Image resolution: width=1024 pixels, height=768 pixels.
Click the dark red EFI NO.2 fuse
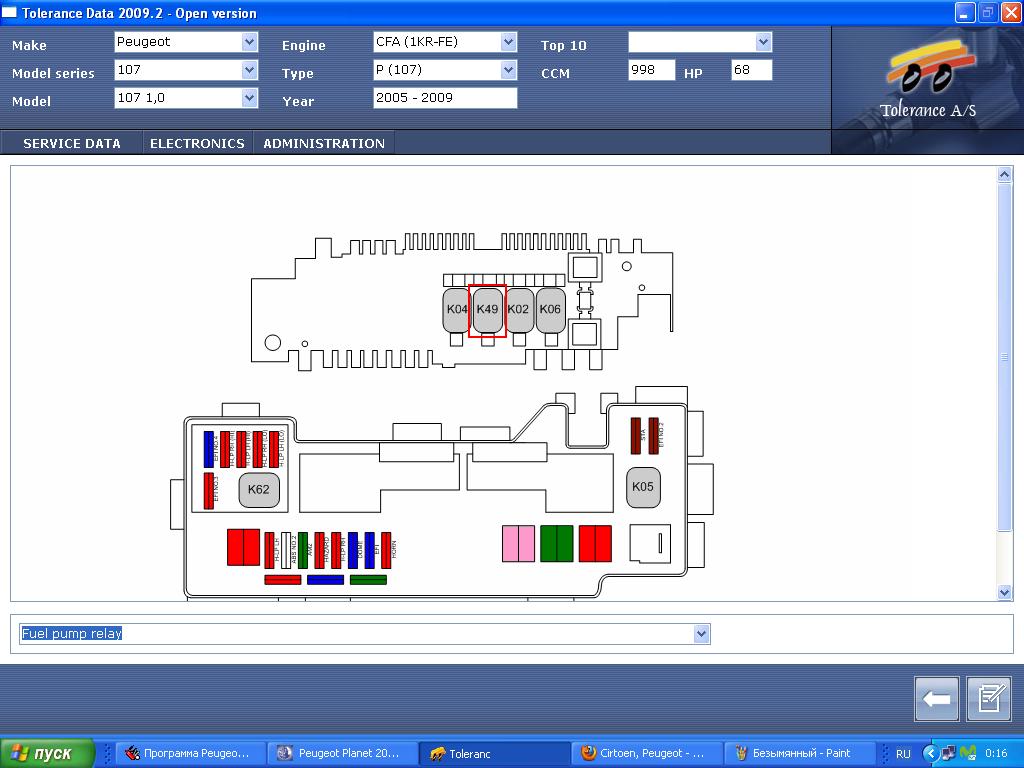coord(653,436)
